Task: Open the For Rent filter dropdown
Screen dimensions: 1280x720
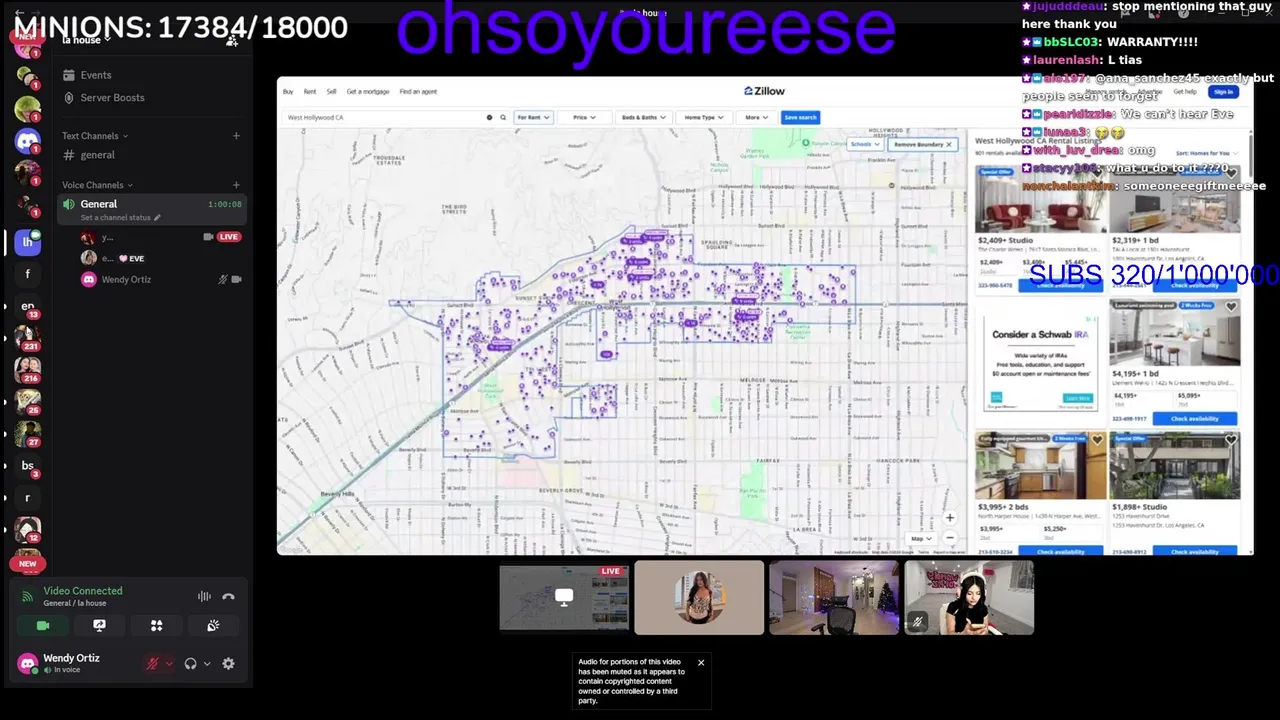Action: [x=533, y=117]
